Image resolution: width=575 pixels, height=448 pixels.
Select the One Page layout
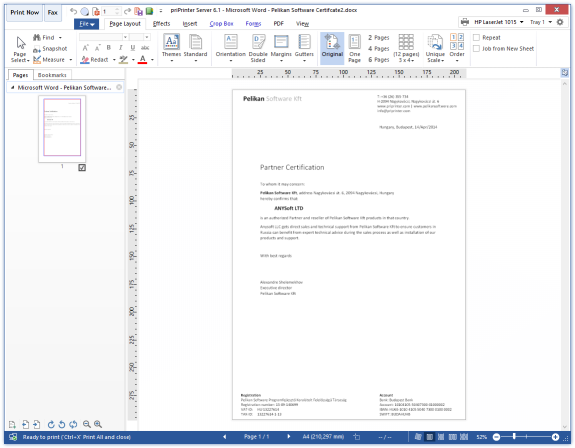[x=355, y=48]
